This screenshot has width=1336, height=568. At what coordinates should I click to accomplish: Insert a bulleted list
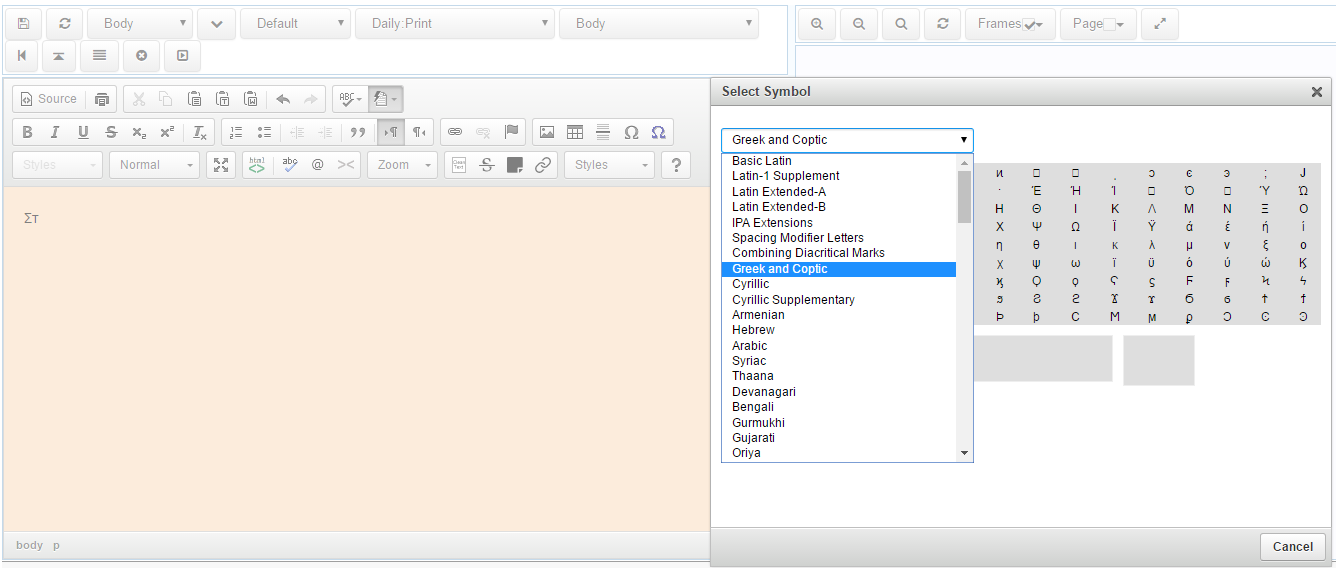(264, 132)
